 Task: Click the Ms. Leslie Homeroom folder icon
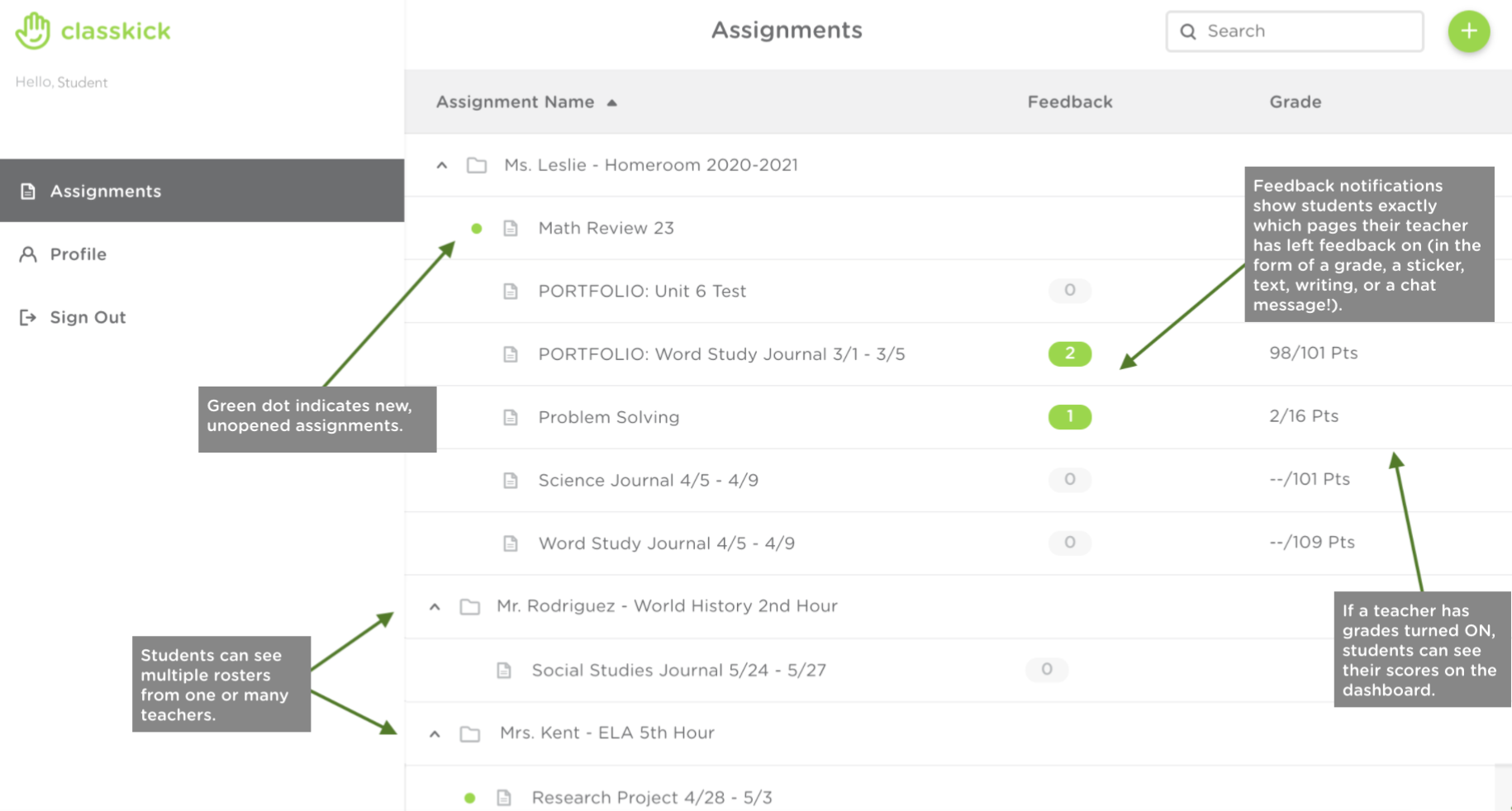click(477, 165)
